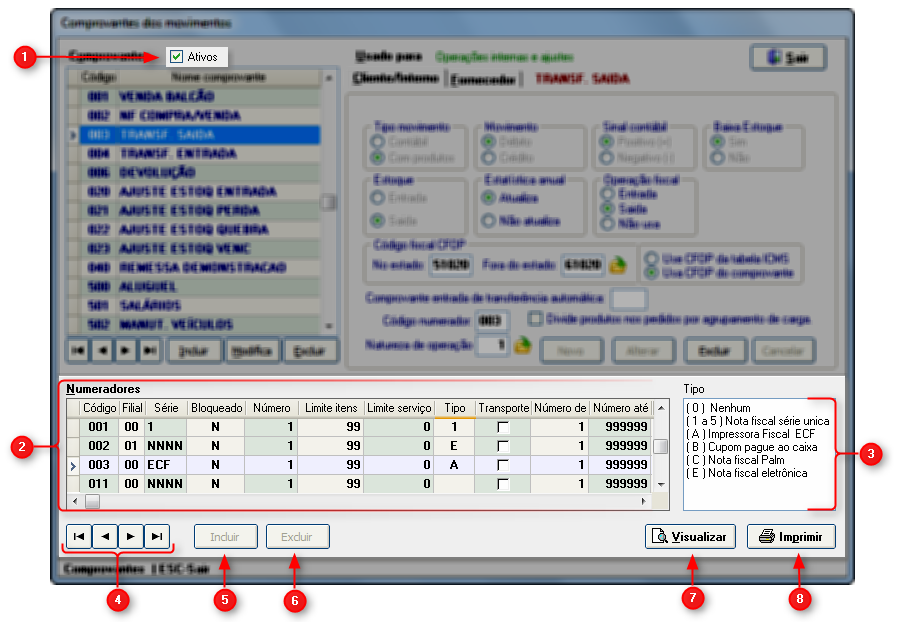Image resolution: width=897 pixels, height=622 pixels.
Task: Click Tipo cell A in row 003
Action: tap(454, 465)
